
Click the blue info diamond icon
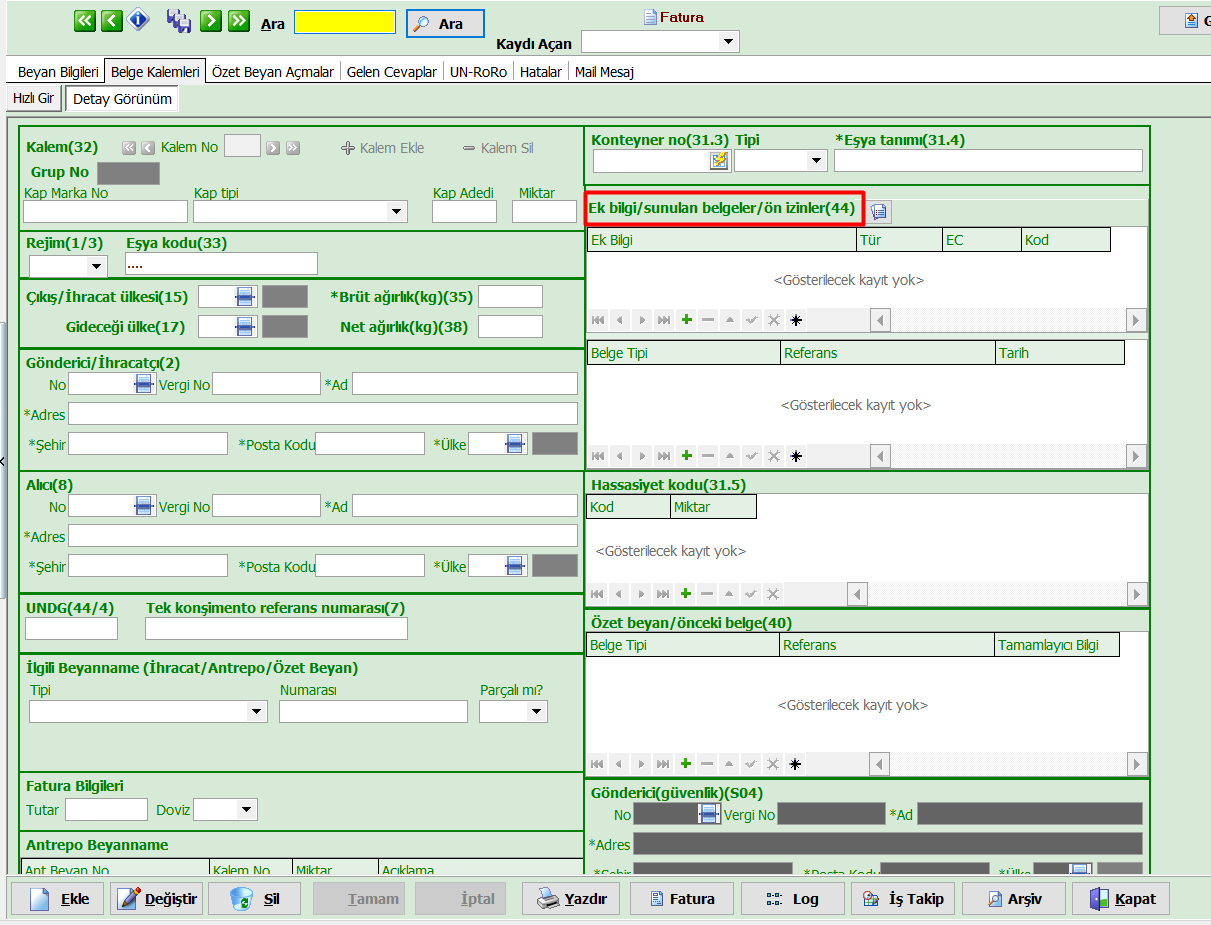click(x=139, y=21)
